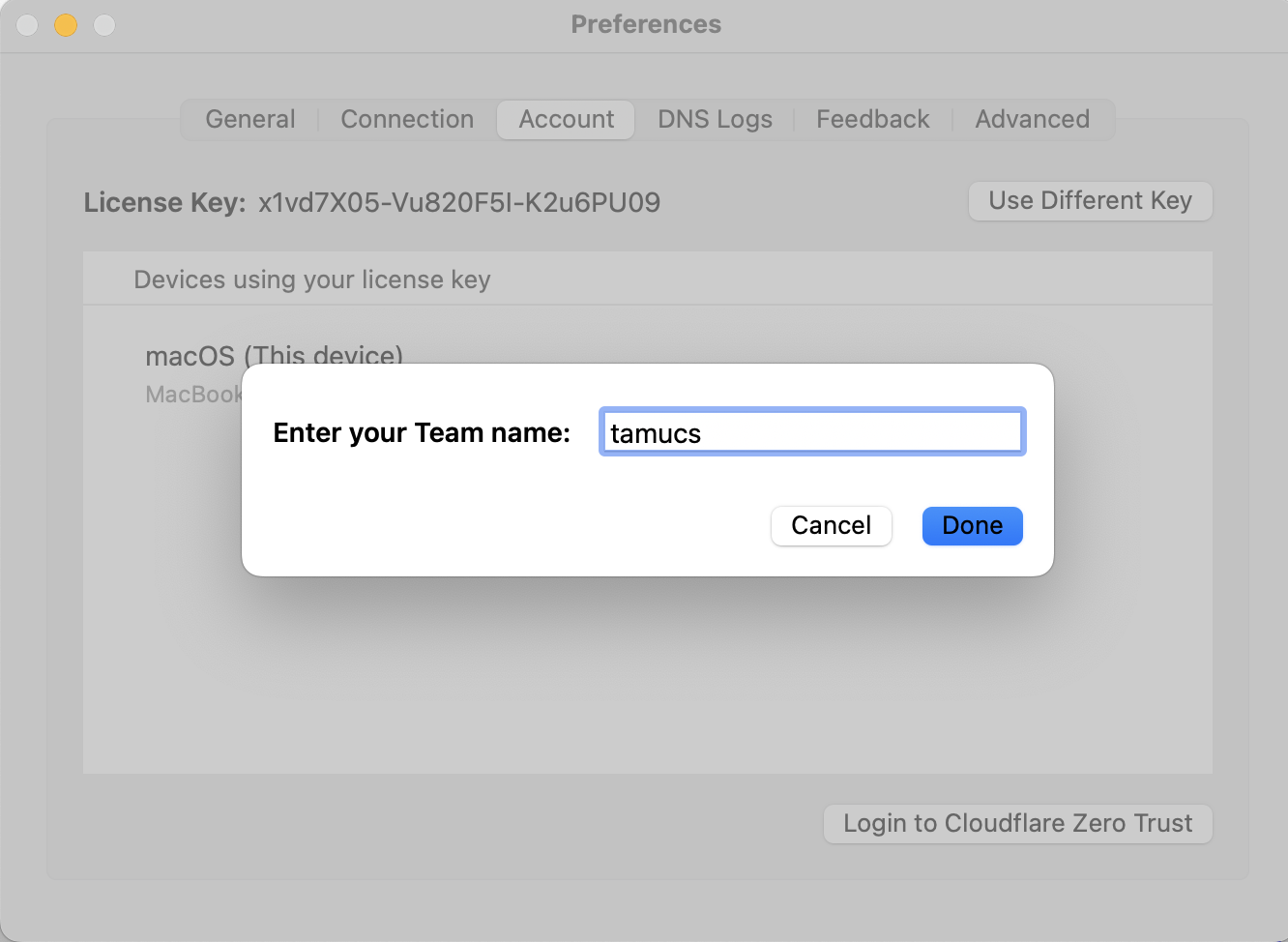Click the Devices using your license key header
The width and height of the screenshot is (1288, 942).
point(311,280)
